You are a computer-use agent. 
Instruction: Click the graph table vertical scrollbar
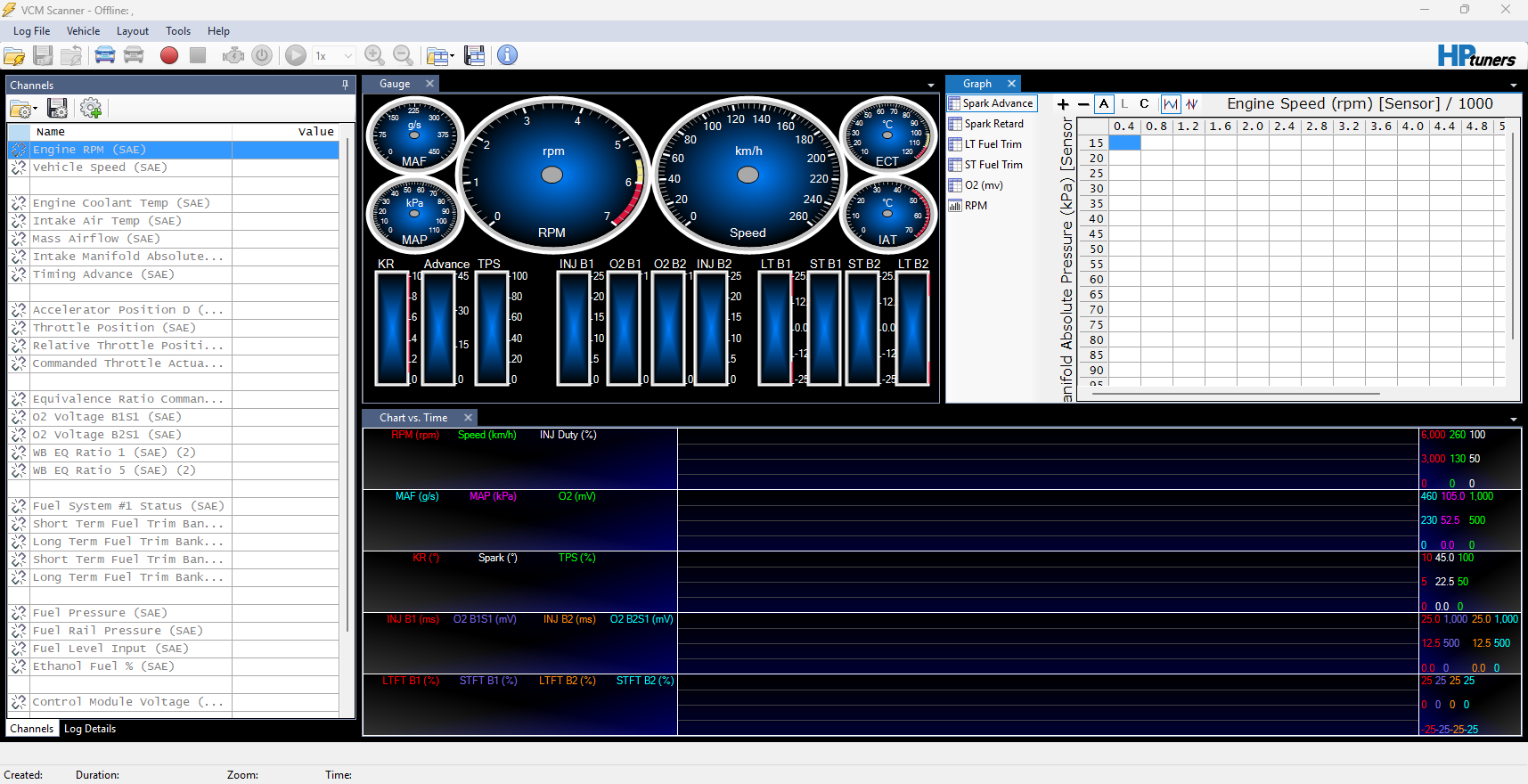[1512, 236]
